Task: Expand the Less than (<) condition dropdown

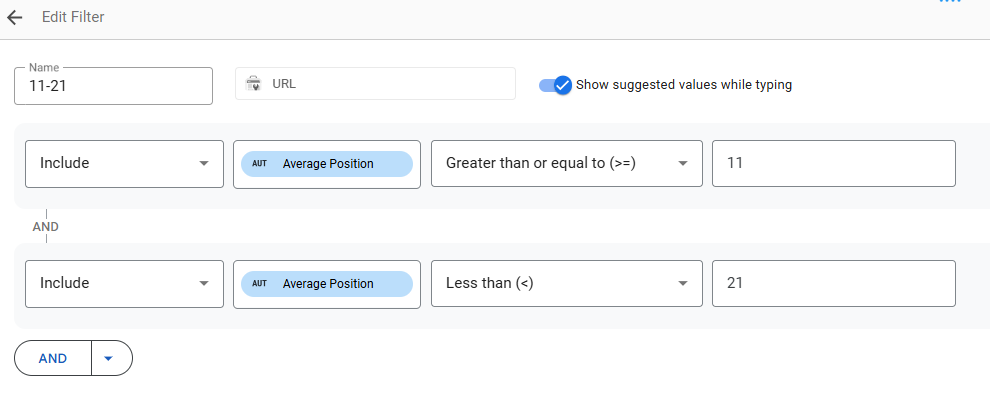Action: [x=566, y=284]
